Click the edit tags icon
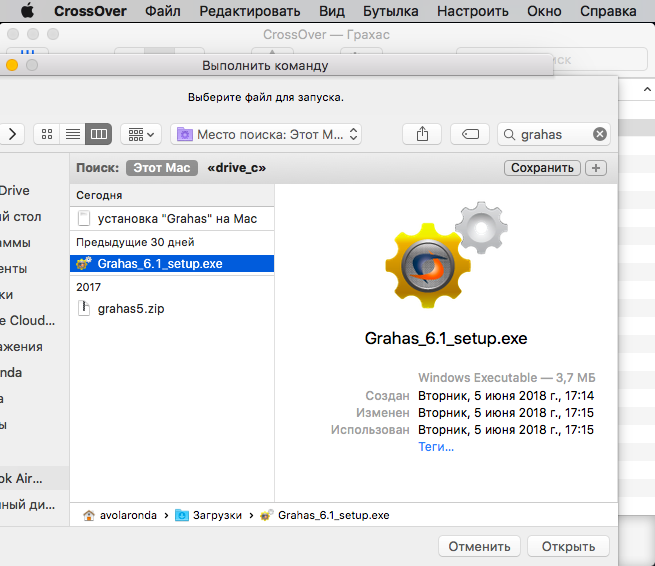The image size is (655, 566). (x=470, y=134)
